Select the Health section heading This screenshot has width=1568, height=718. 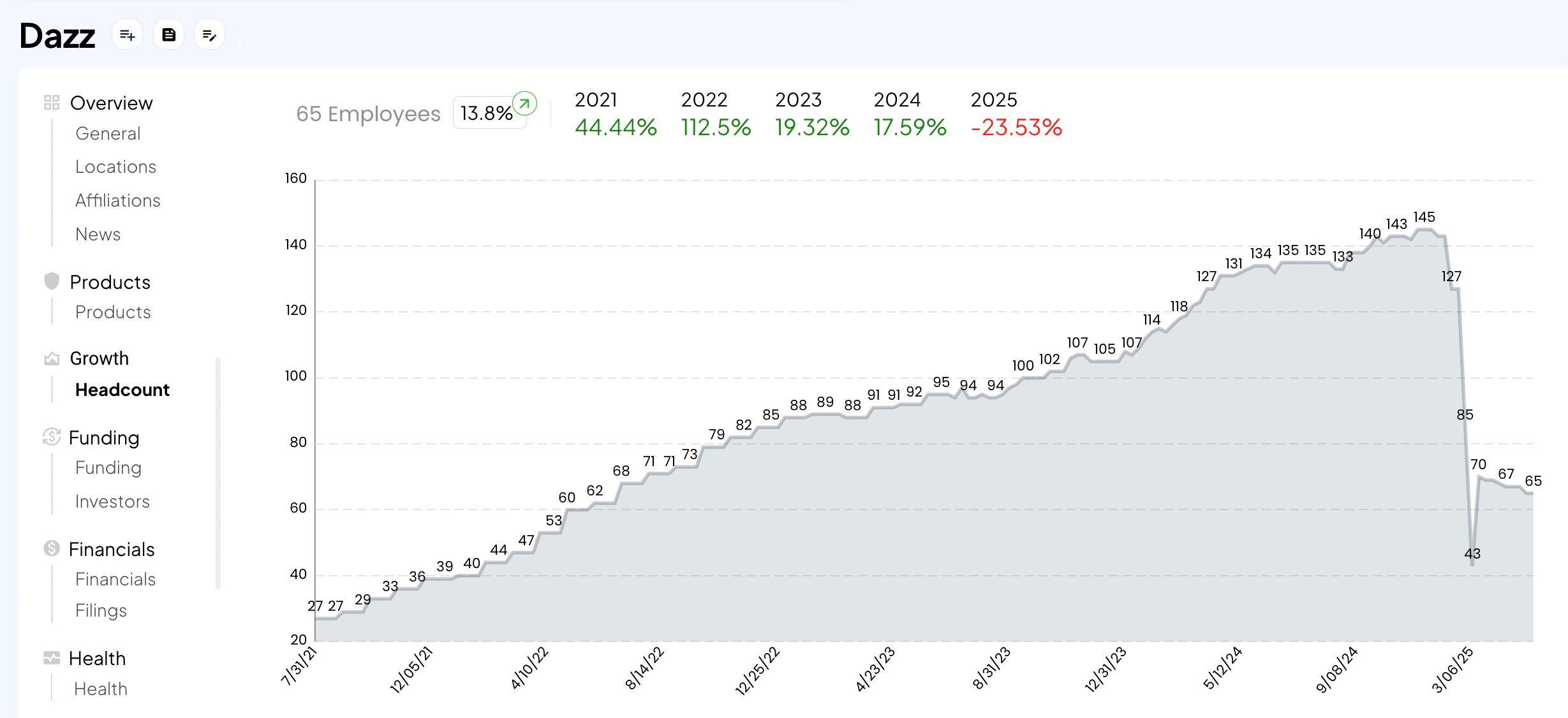point(97,659)
